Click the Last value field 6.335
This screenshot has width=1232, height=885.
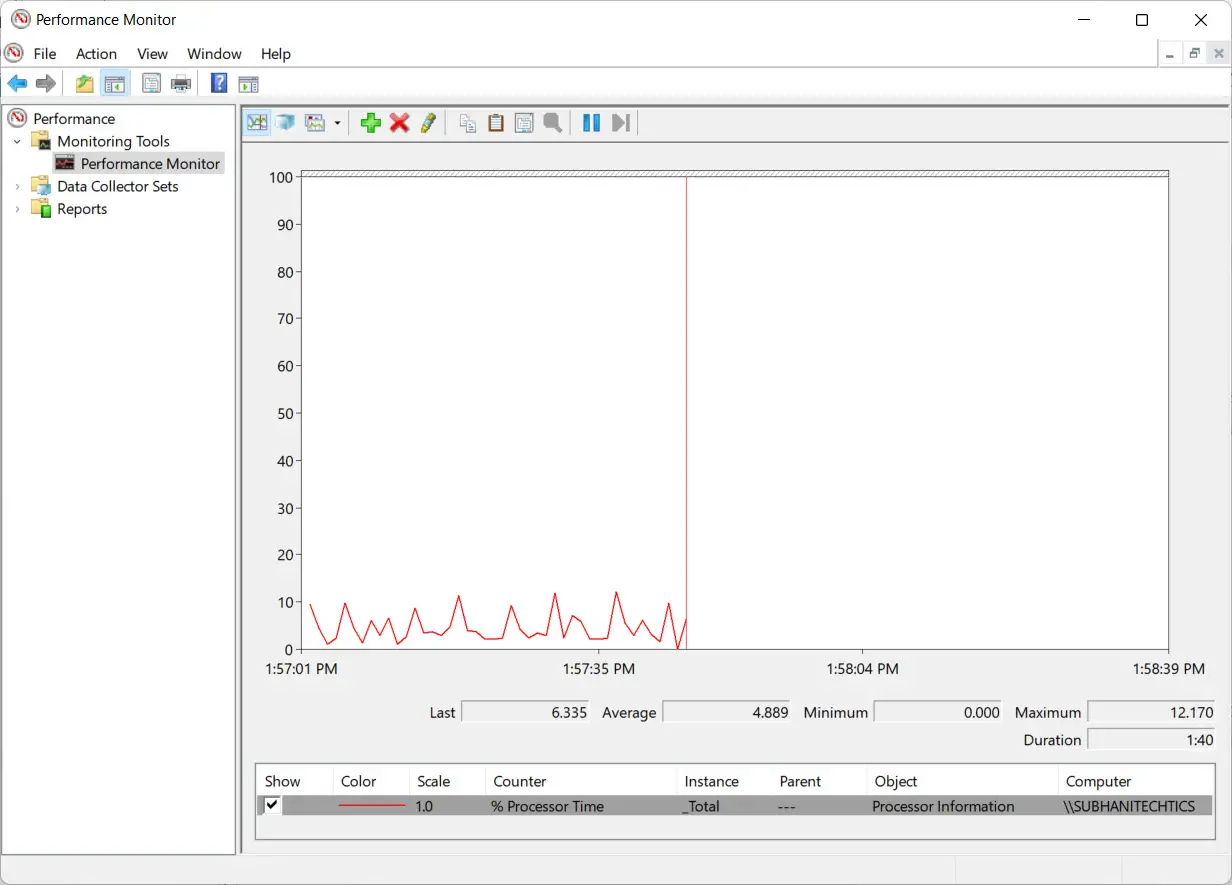pos(526,712)
